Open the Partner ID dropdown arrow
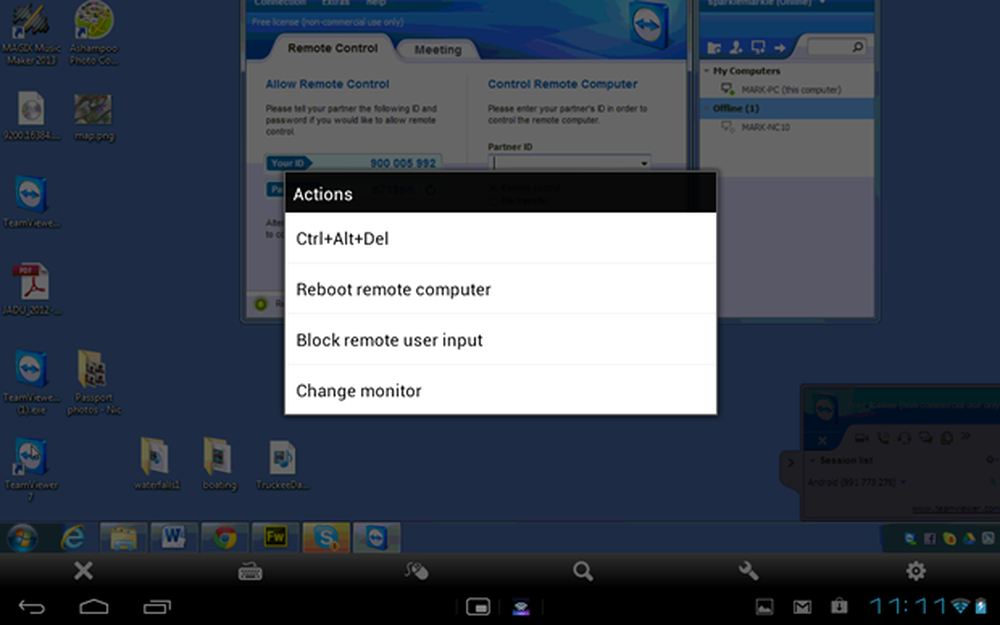Image resolution: width=1000 pixels, height=625 pixels. click(x=644, y=163)
